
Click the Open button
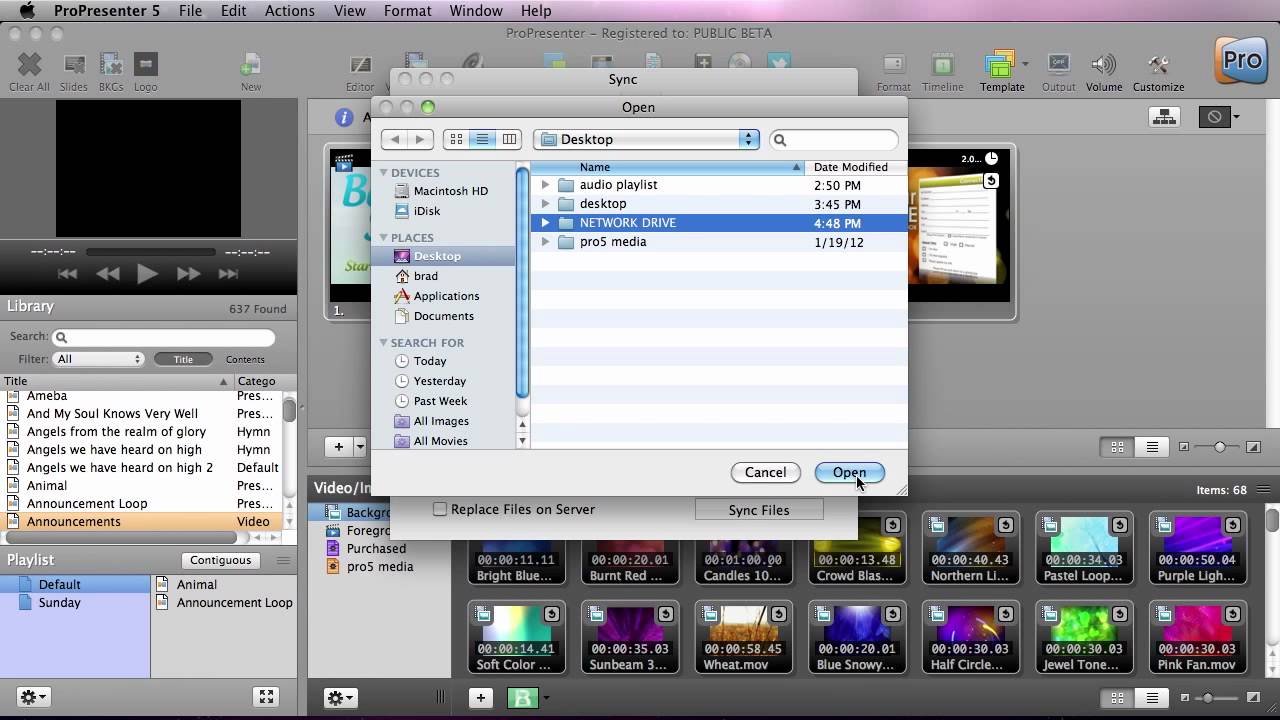click(x=849, y=472)
